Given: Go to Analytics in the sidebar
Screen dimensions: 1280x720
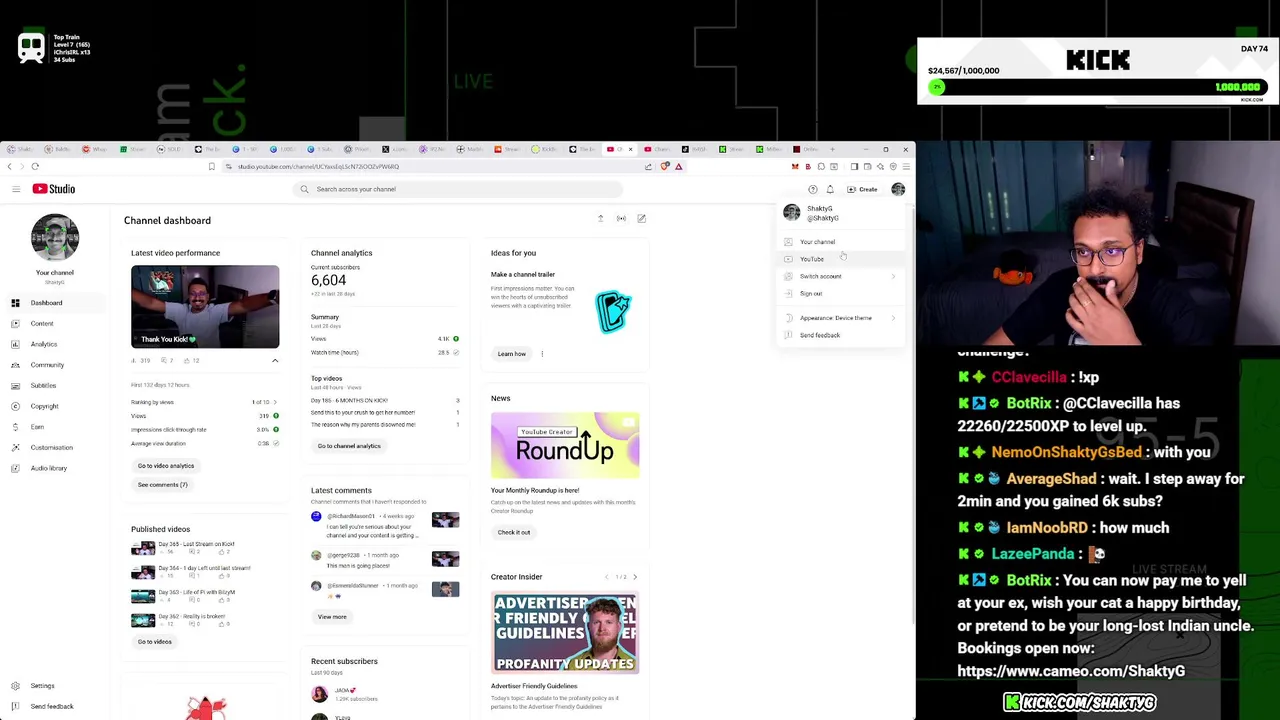Looking at the screenshot, I should [54, 344].
